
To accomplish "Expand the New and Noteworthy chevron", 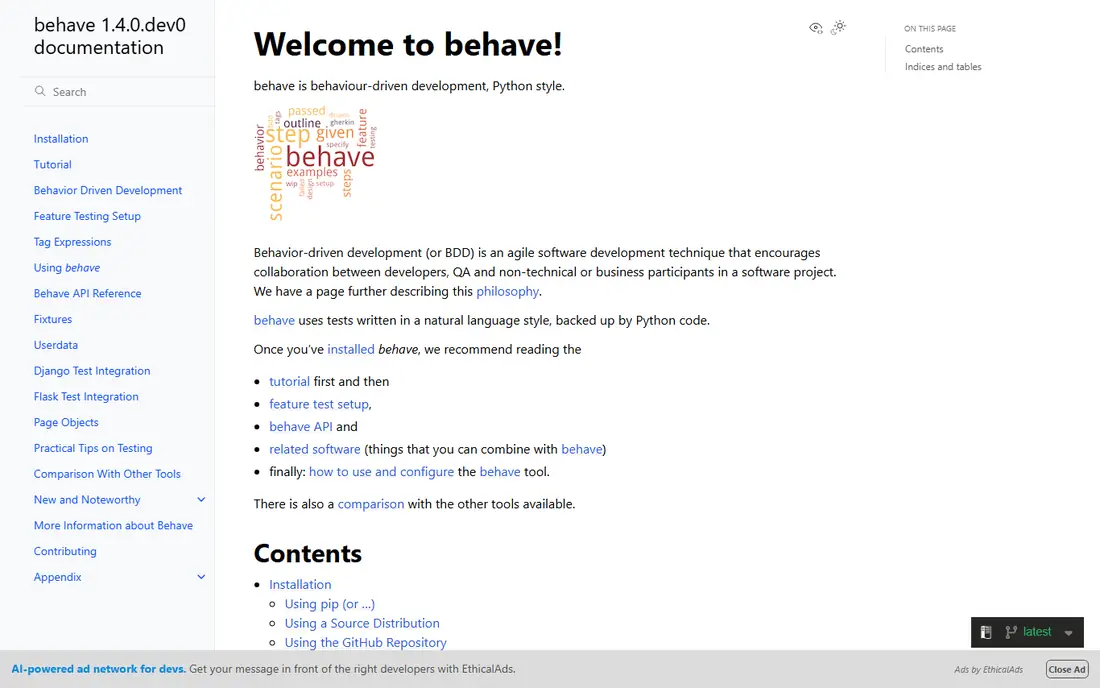I will 201,499.
